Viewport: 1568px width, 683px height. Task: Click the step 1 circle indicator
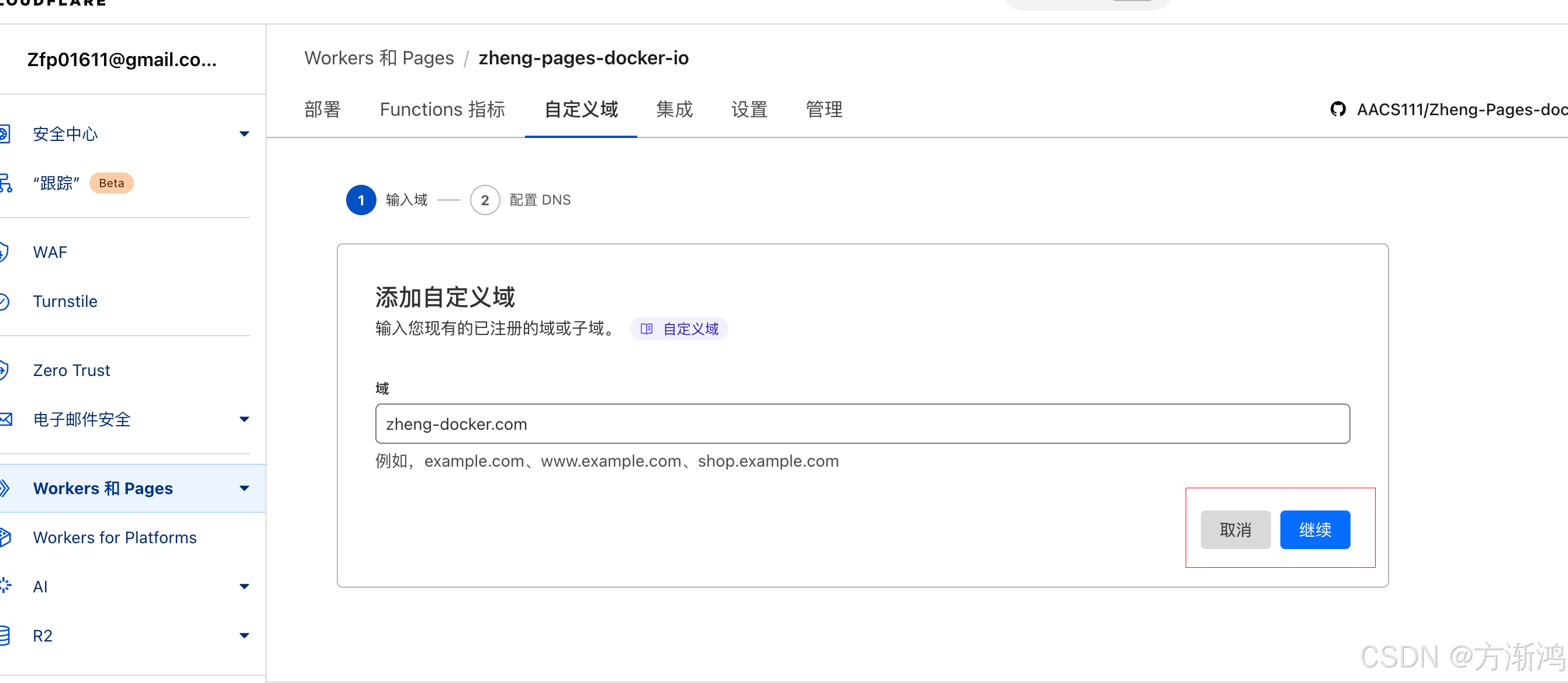tap(361, 200)
